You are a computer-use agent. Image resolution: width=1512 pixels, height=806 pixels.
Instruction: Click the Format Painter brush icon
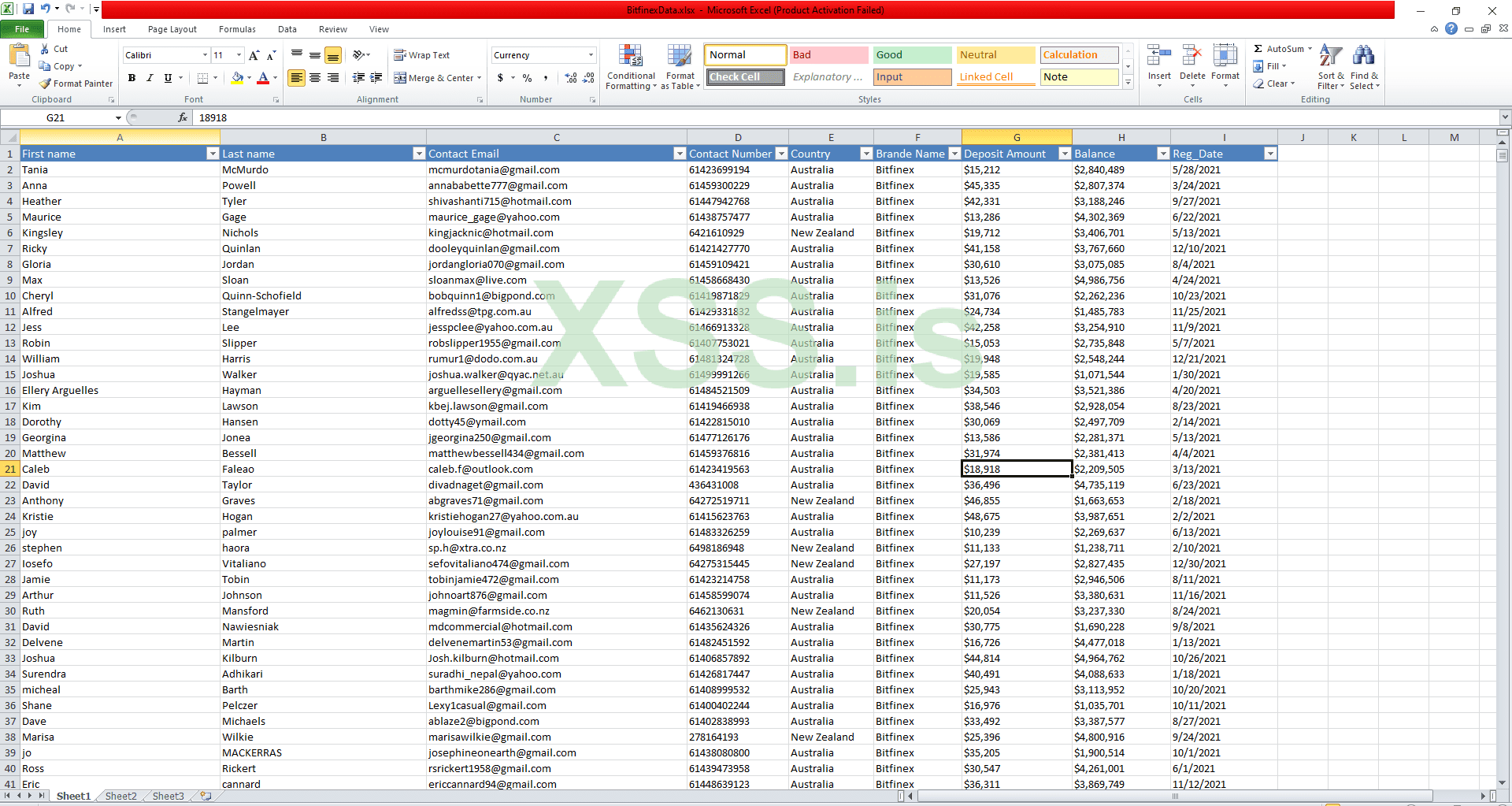pos(46,84)
